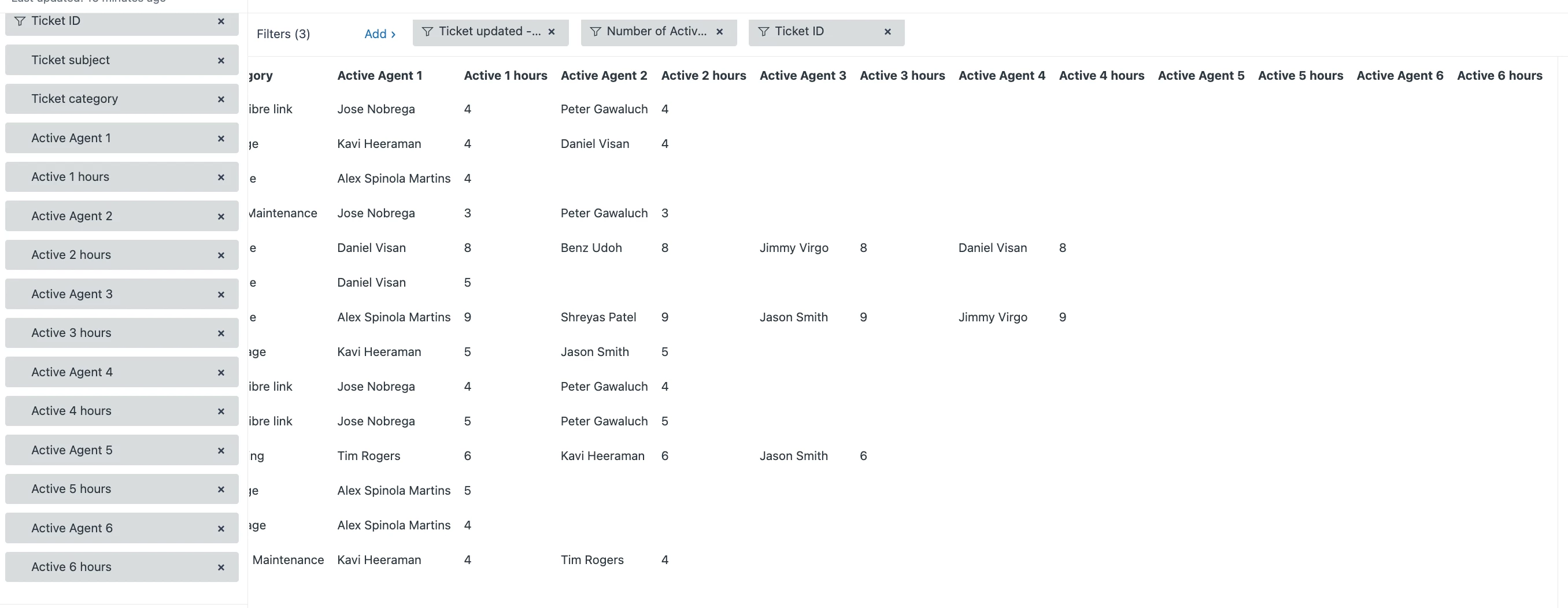Image resolution: width=1568 pixels, height=608 pixels.
Task: Remove Active Agent 1 column chip
Action: click(221, 138)
